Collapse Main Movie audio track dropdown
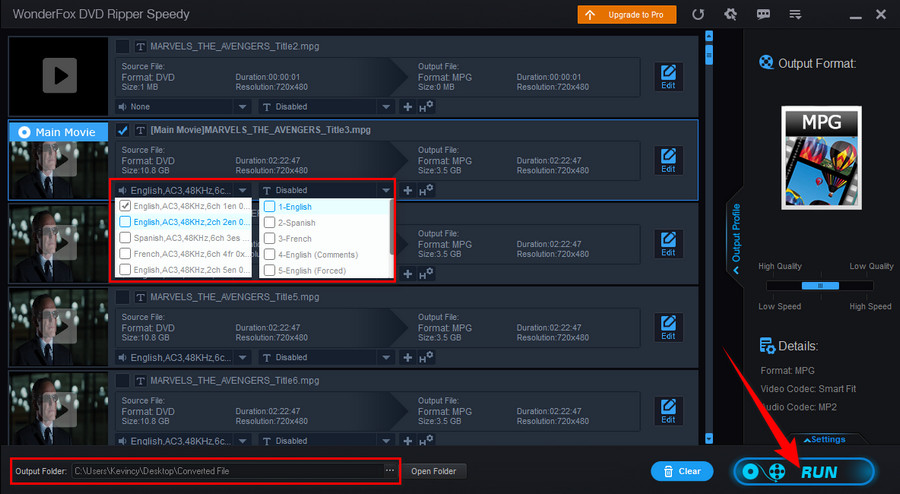 242,190
